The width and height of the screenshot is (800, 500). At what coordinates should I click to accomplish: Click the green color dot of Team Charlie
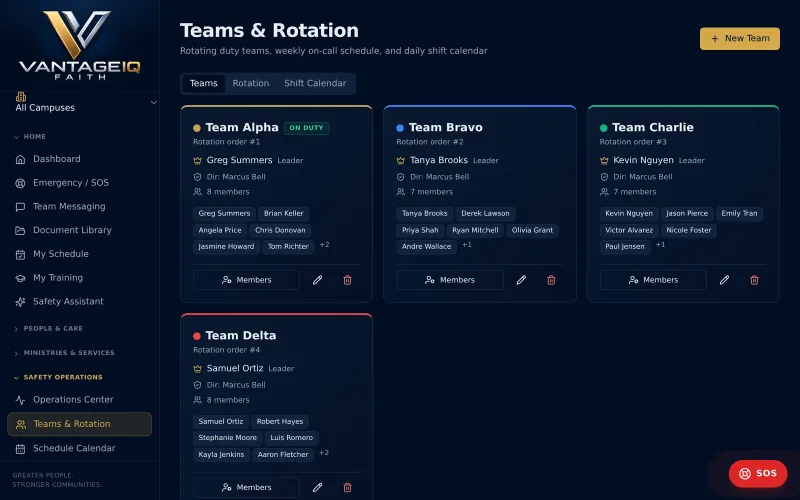pyautogui.click(x=604, y=128)
